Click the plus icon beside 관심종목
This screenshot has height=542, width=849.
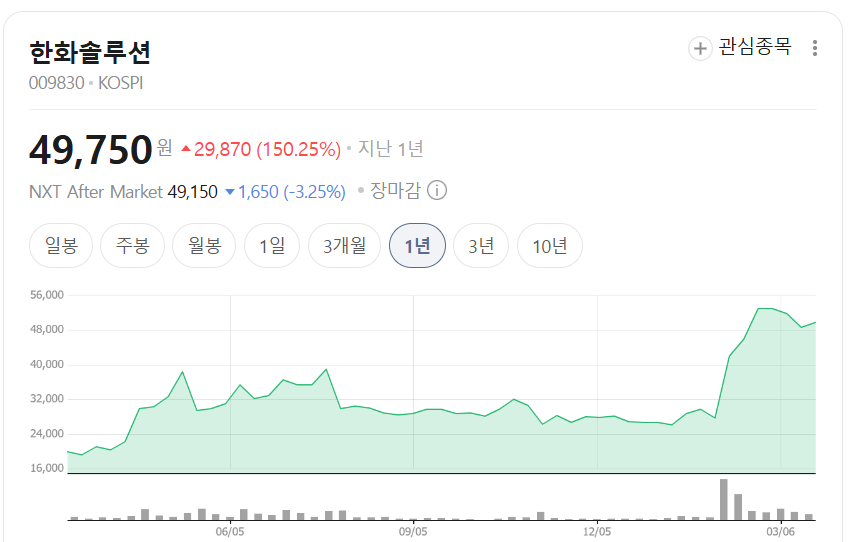(700, 48)
